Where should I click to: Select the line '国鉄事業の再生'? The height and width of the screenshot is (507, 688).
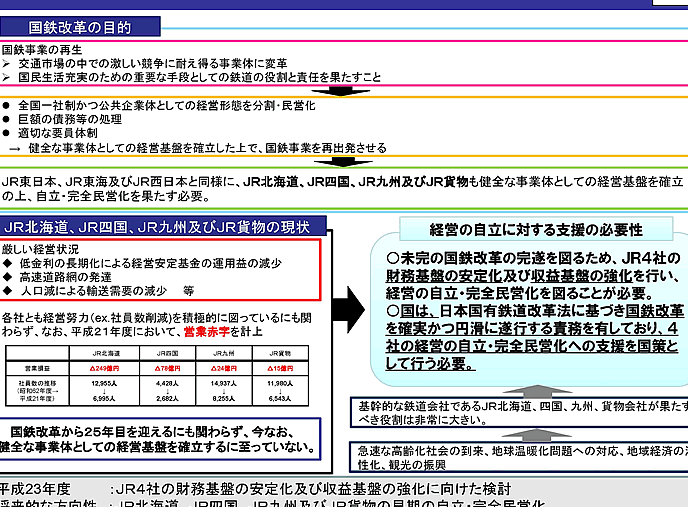(x=42, y=50)
